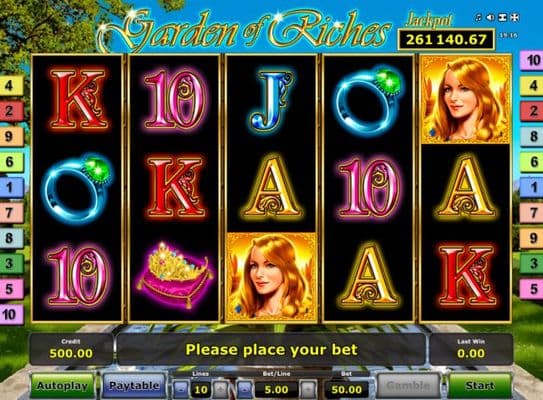Increase the number of lines

220,389
